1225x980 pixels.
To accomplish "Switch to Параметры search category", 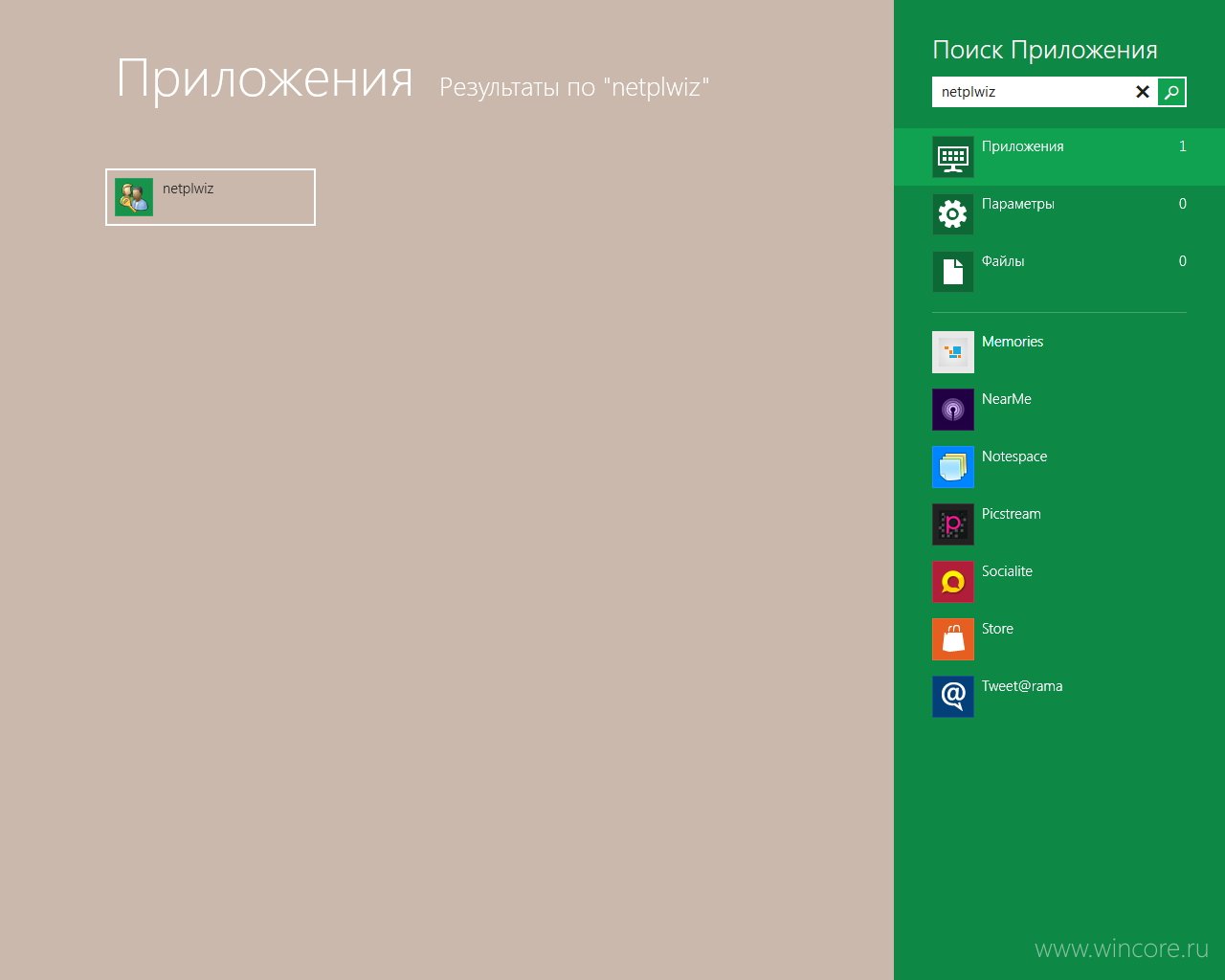I will pos(1017,204).
